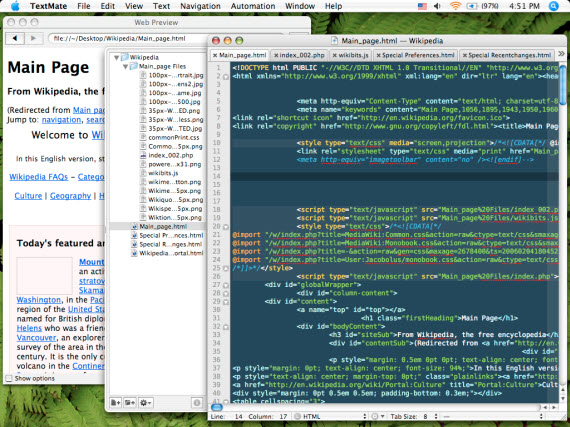Toggle the fold marker on line 27
Image resolution: width=570 pixels, height=427 pixels.
click(226, 285)
